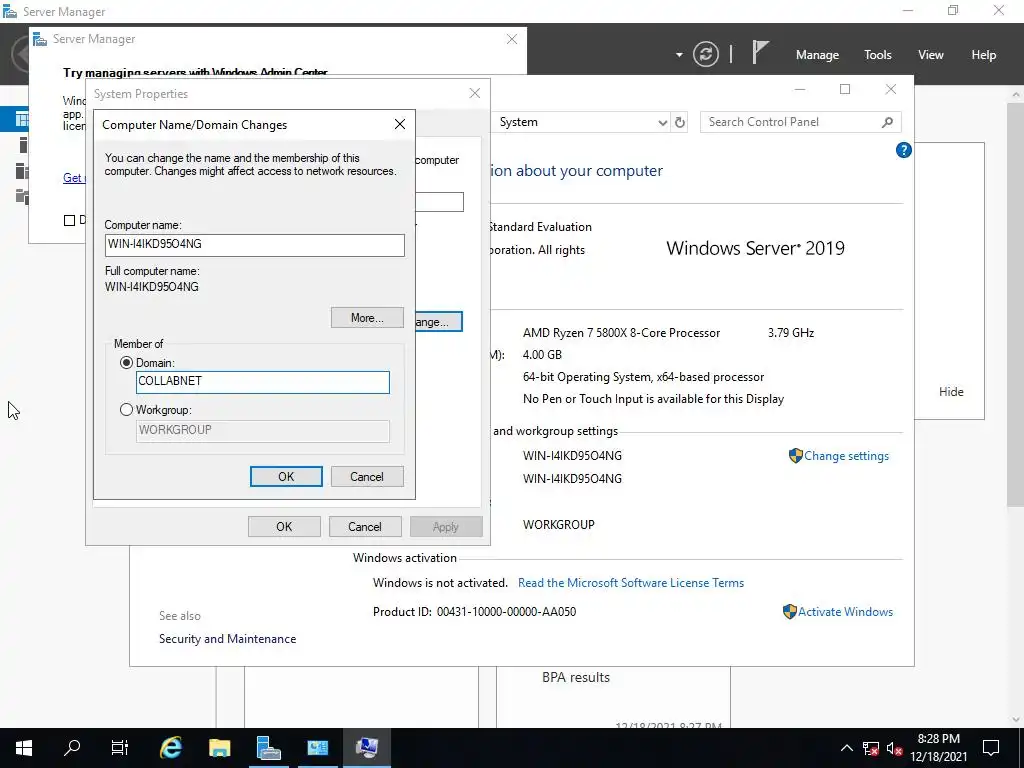
Task: Click the Product ID 00431-10000-00000-AA050 text
Action: click(x=474, y=612)
